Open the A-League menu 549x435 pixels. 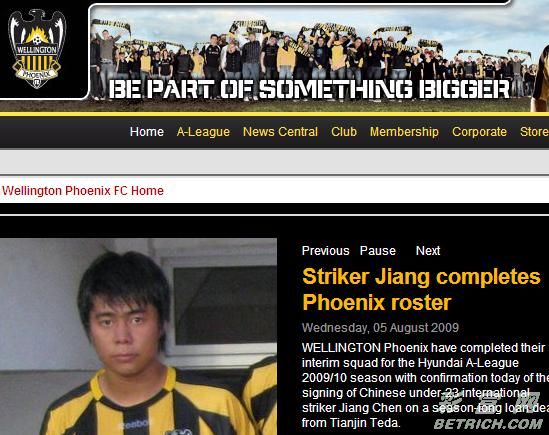pyautogui.click(x=203, y=132)
